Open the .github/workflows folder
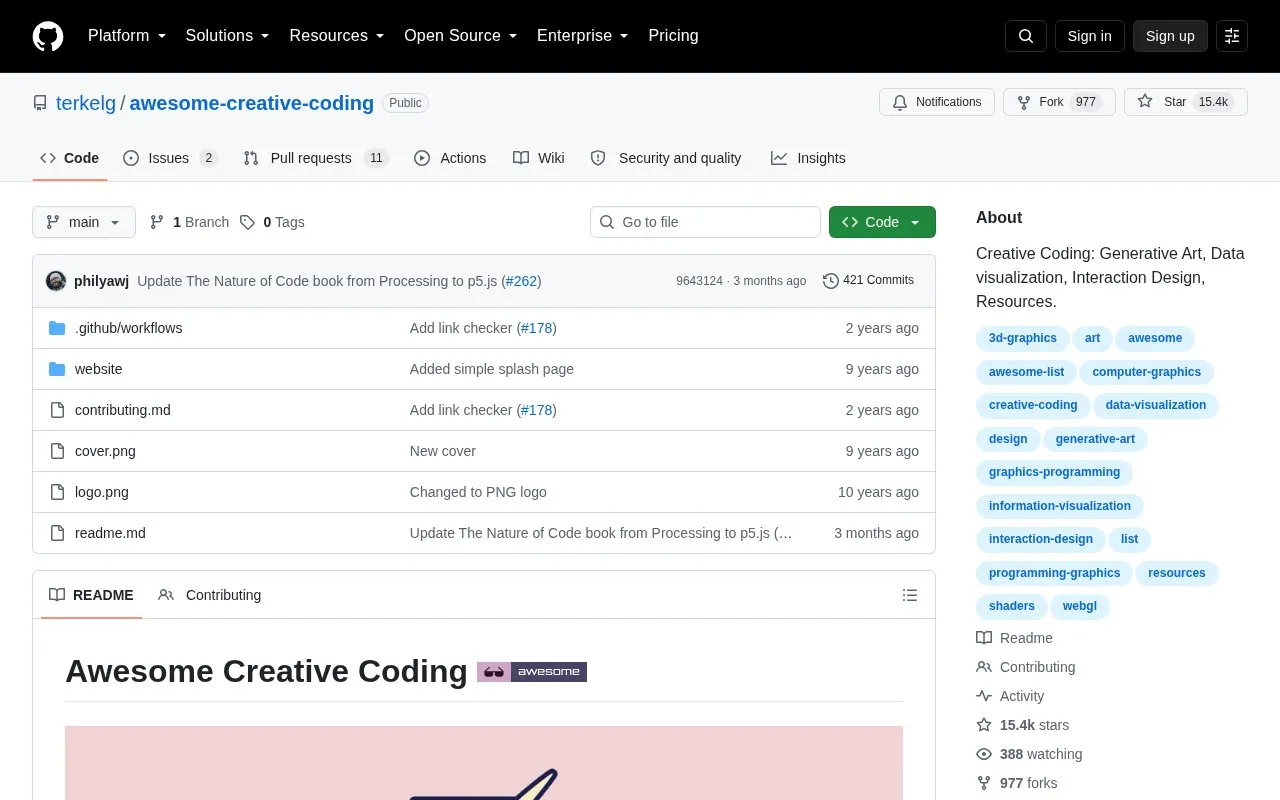The width and height of the screenshot is (1280, 800). [128, 328]
